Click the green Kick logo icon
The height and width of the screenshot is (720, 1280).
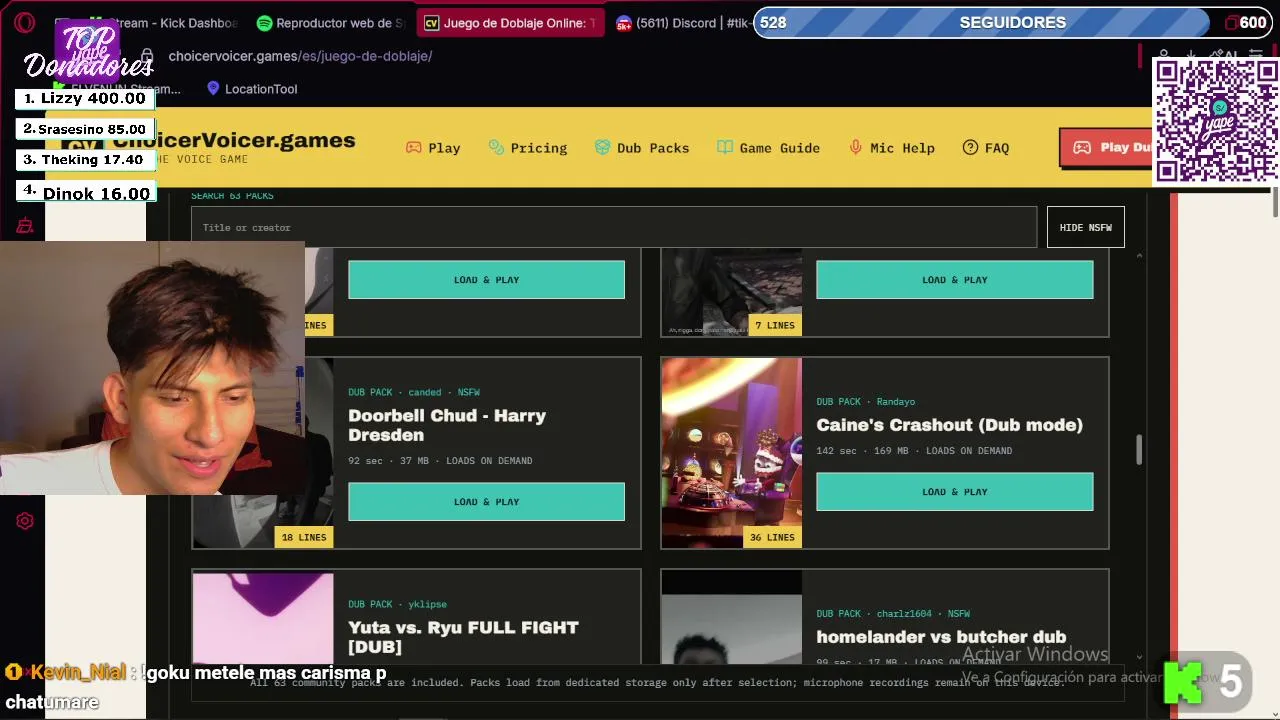(x=1182, y=682)
